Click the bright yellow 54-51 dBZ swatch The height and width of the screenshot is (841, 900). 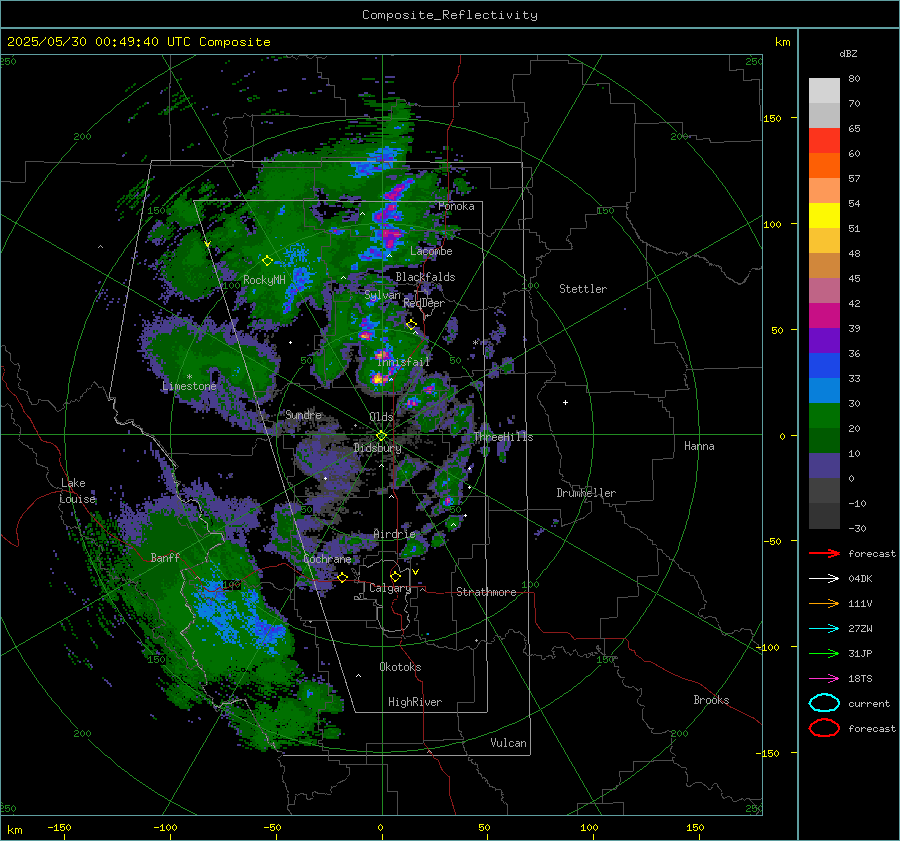[824, 216]
